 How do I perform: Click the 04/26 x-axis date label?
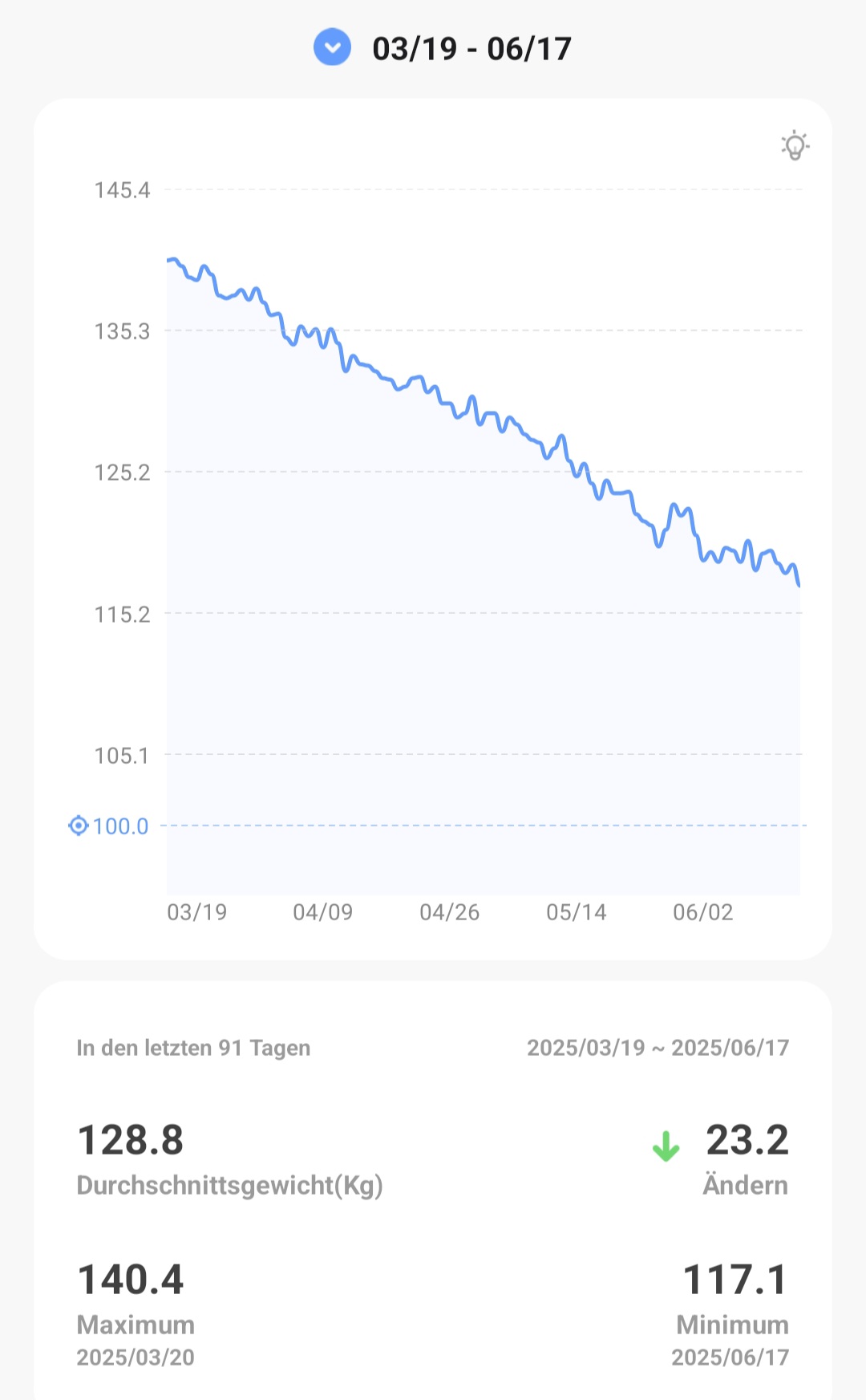(449, 912)
